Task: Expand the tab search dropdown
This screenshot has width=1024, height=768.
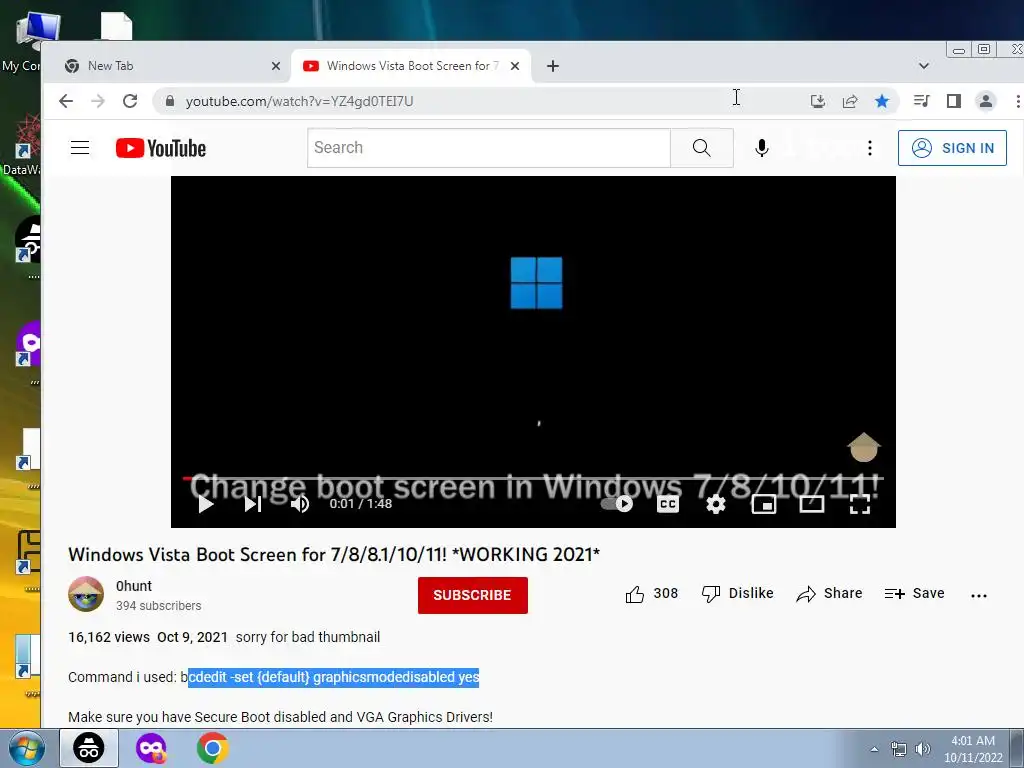Action: coord(923,66)
